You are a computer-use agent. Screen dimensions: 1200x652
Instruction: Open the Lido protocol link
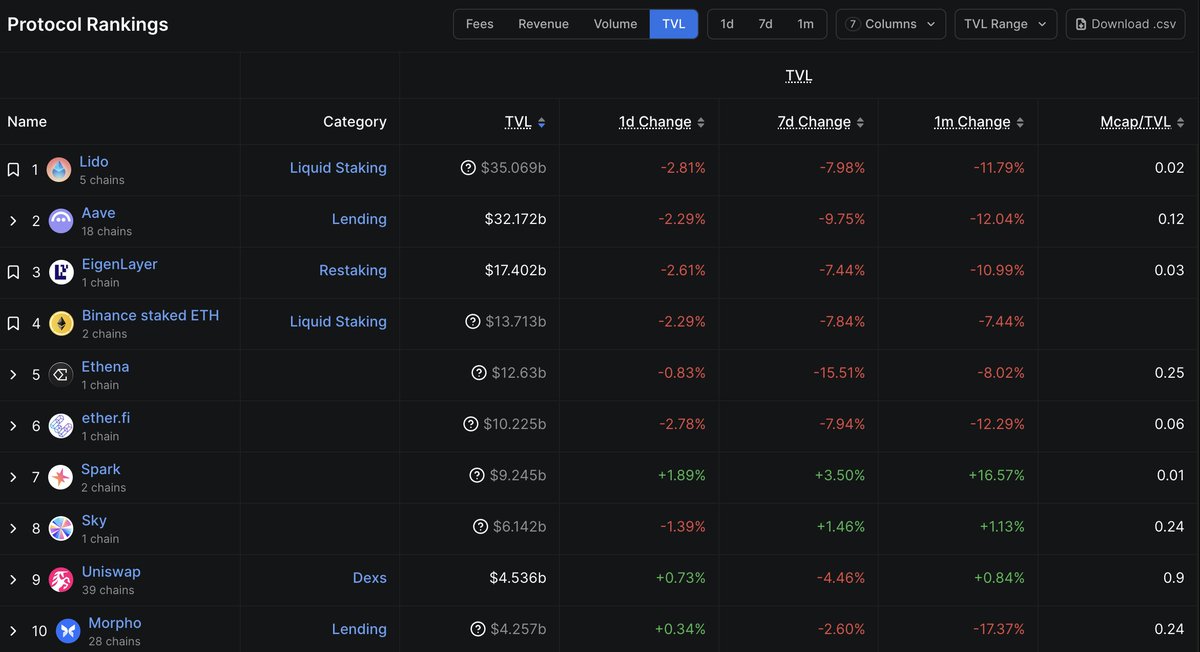click(94, 161)
